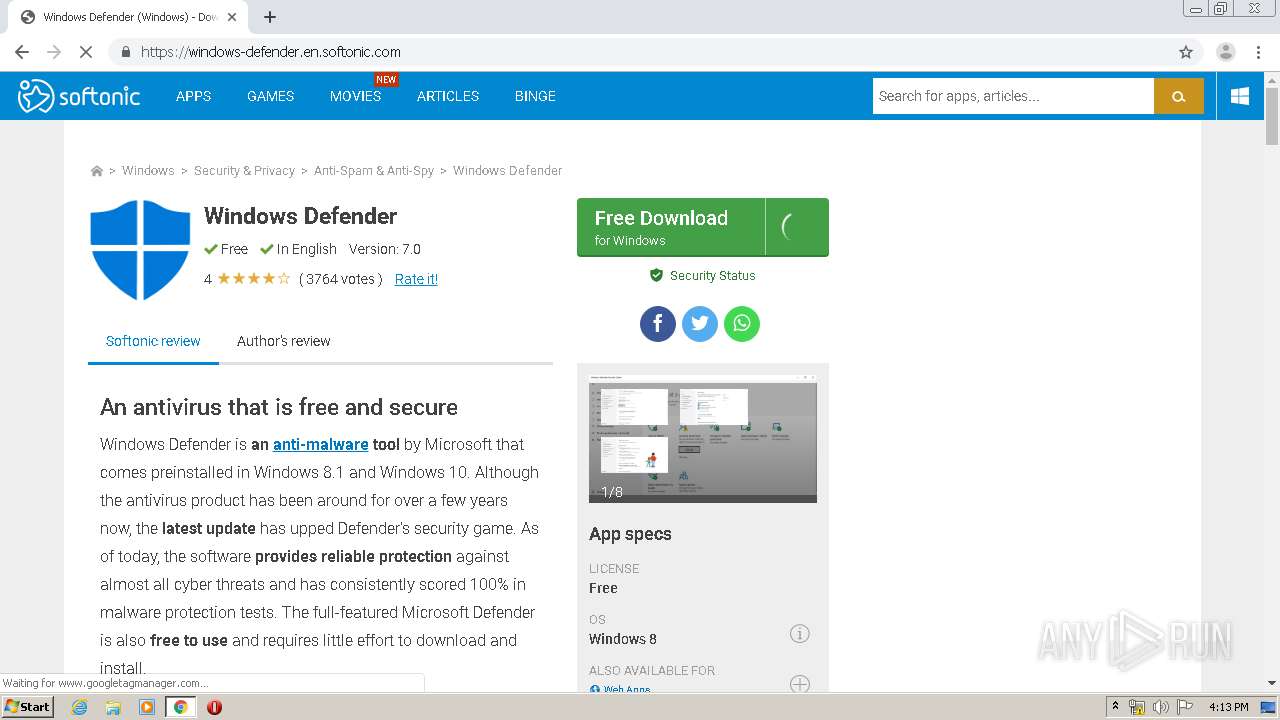The image size is (1280, 720).
Task: Click the breadcrumb home icon
Action: point(97,171)
